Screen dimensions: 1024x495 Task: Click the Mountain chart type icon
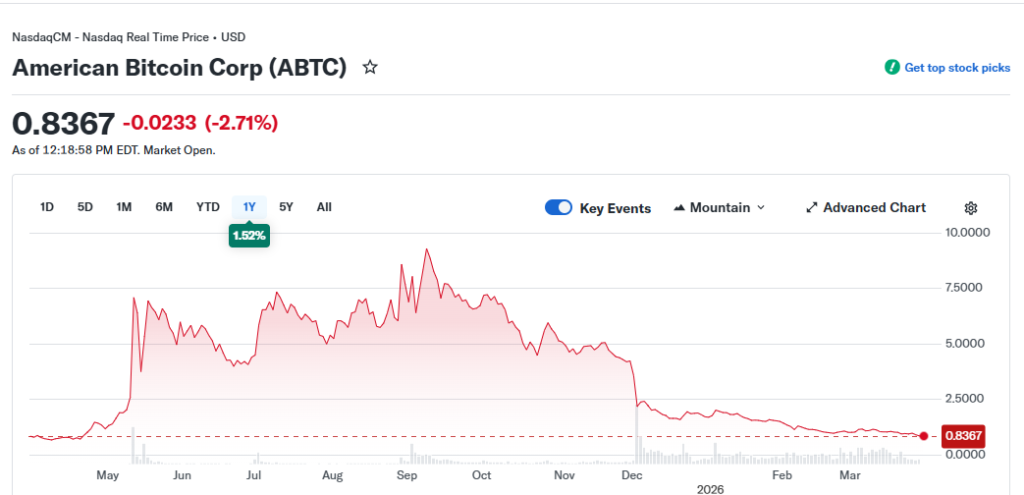(x=680, y=208)
